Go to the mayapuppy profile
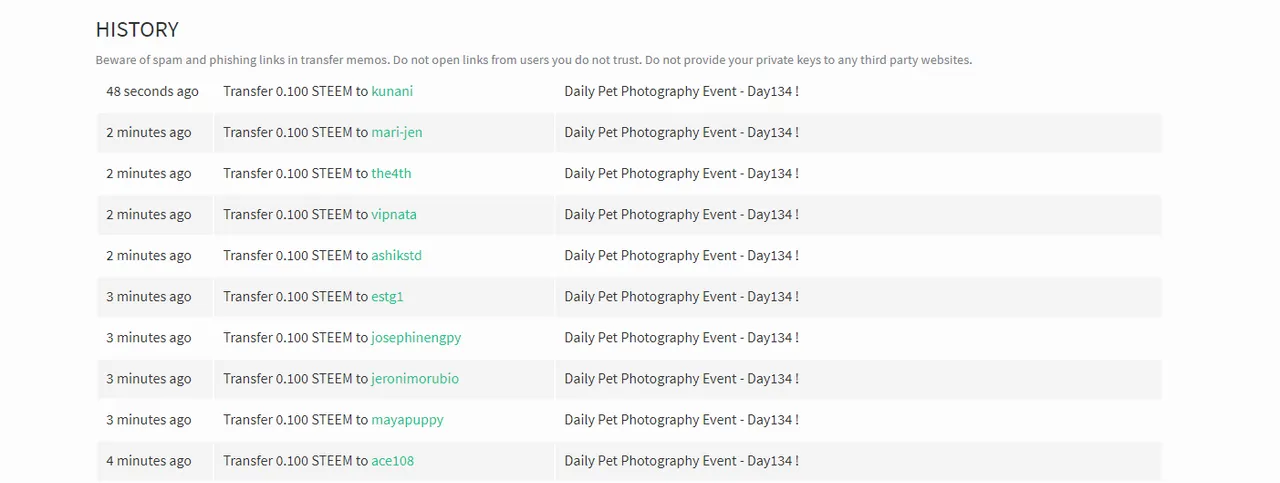 click(x=407, y=419)
